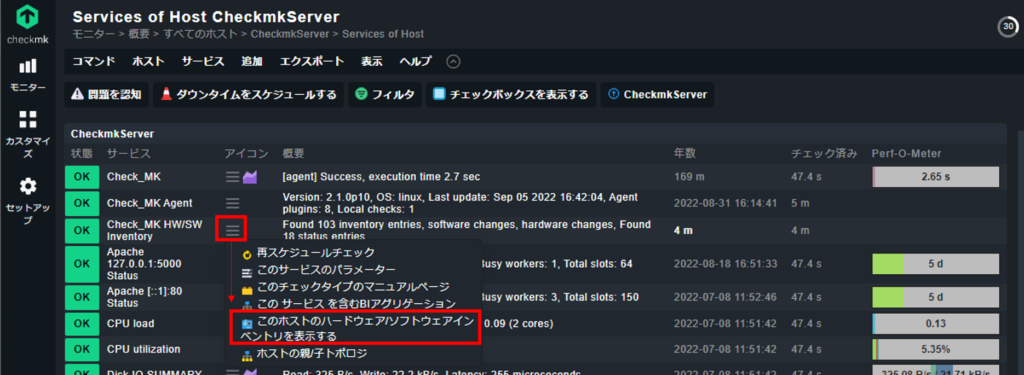
Task: Sort by the サービス column header
Action: pyautogui.click(x=129, y=154)
